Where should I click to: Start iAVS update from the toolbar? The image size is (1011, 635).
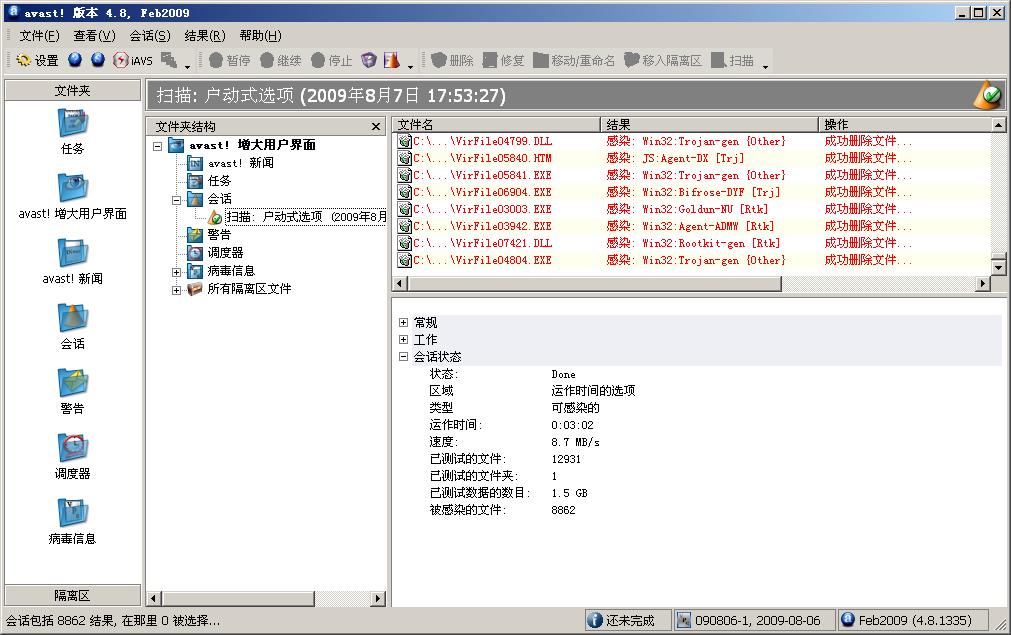(132, 61)
